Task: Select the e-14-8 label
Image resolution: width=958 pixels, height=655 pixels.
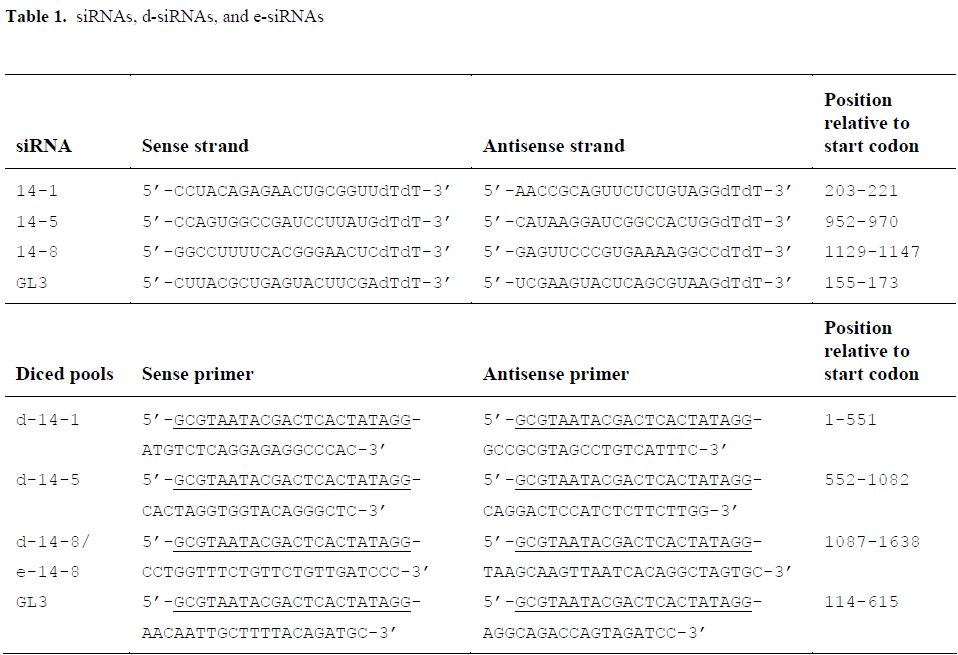Action: [x=48, y=572]
